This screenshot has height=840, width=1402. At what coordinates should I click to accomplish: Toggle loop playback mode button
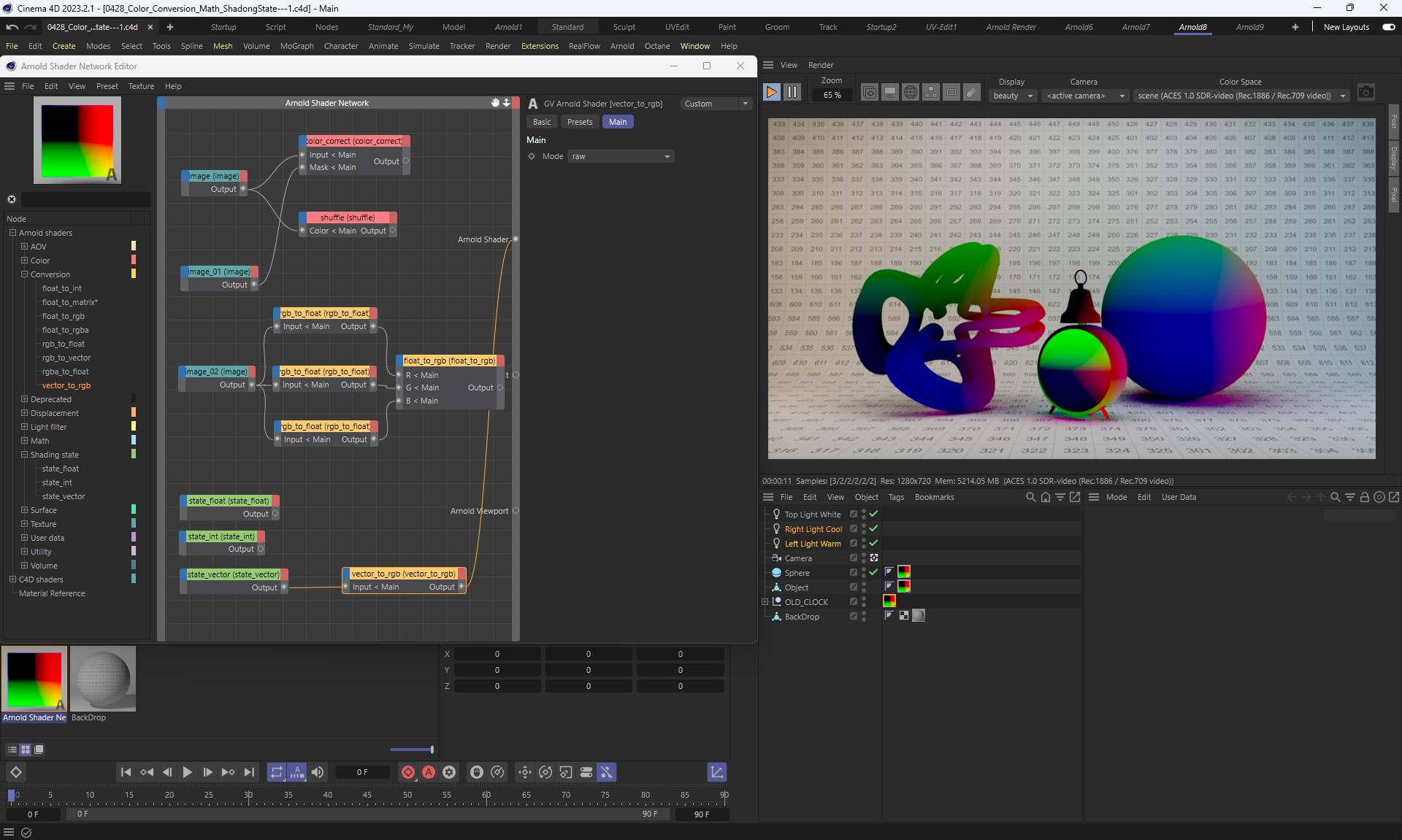(276, 772)
